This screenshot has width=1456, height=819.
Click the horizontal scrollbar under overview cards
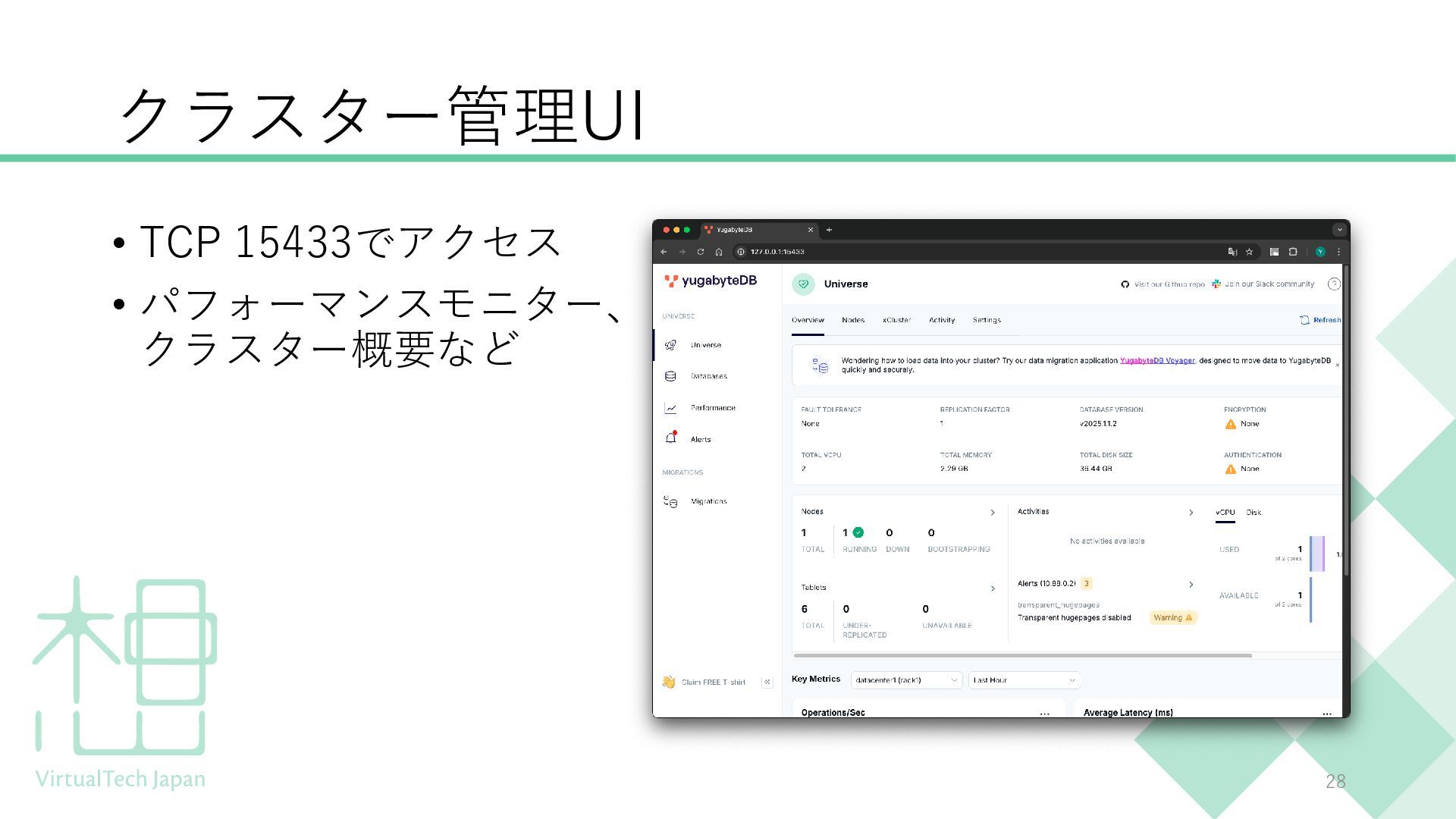point(1022,655)
